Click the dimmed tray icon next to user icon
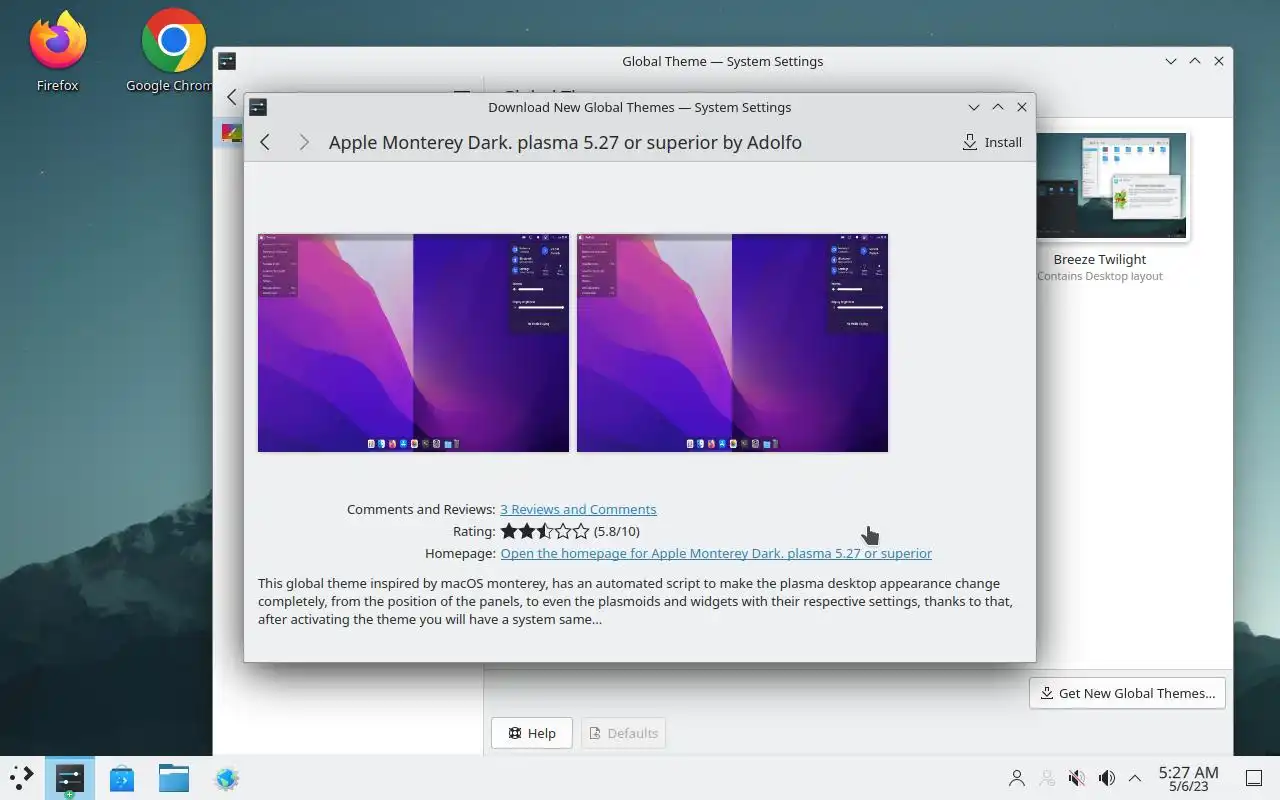This screenshot has height=800, width=1280. point(1047,778)
